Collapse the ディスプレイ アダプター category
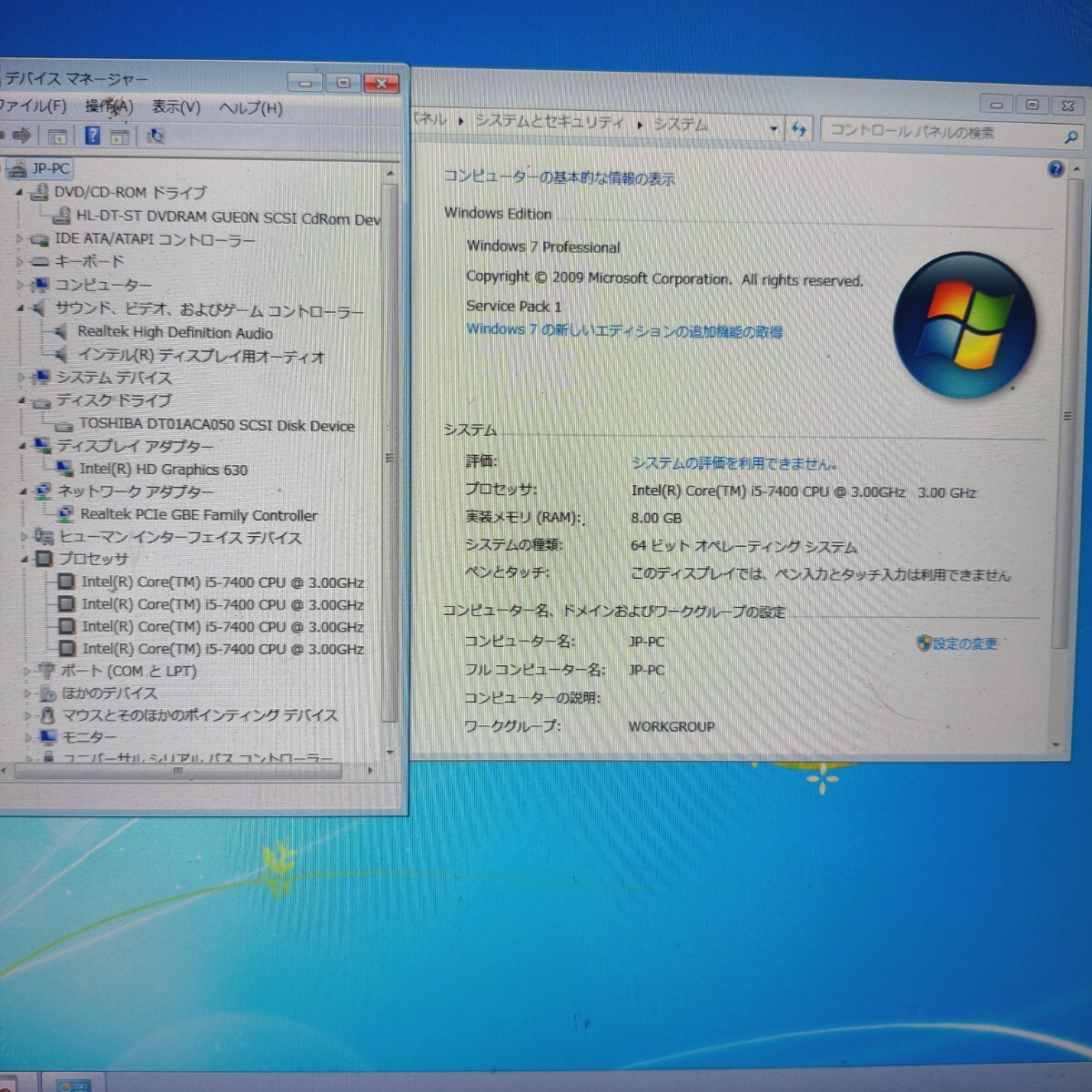Image resolution: width=1092 pixels, height=1092 pixels. coord(23,446)
